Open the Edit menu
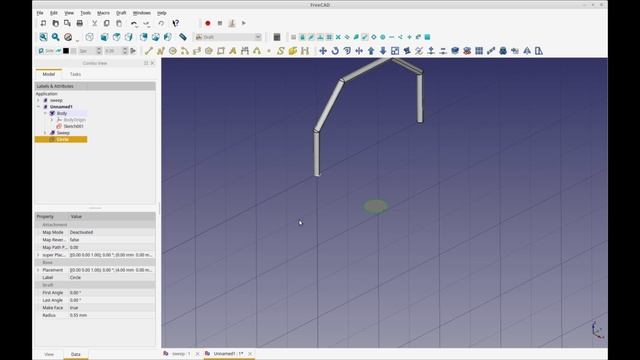Viewport: 640px width, 360px height. pyautogui.click(x=53, y=13)
